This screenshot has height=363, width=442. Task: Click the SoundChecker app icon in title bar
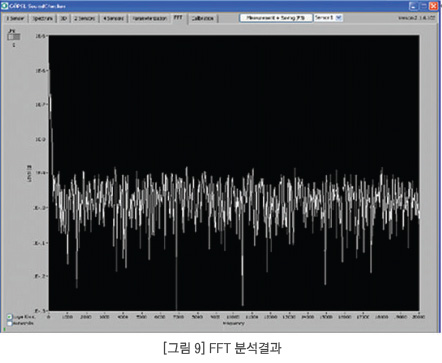pos(5,6)
